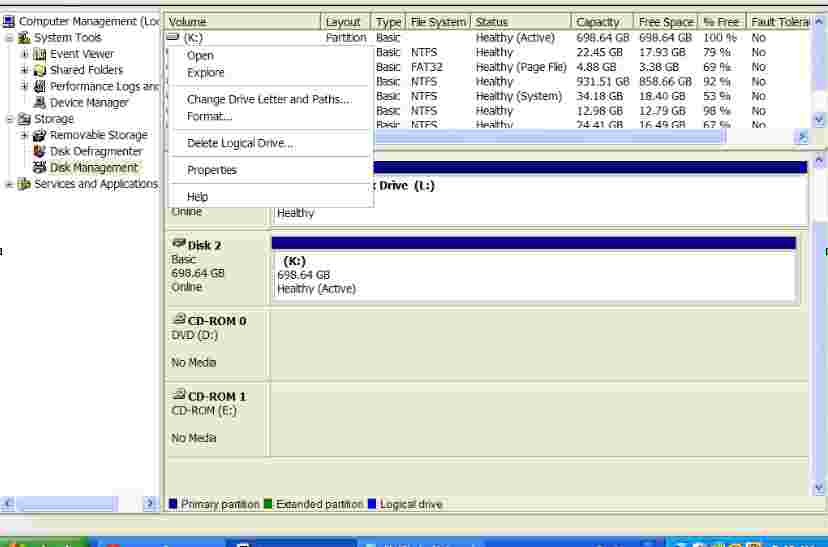This screenshot has height=547, width=828.
Task: Expand the Shared Folders node
Action: click(24, 70)
